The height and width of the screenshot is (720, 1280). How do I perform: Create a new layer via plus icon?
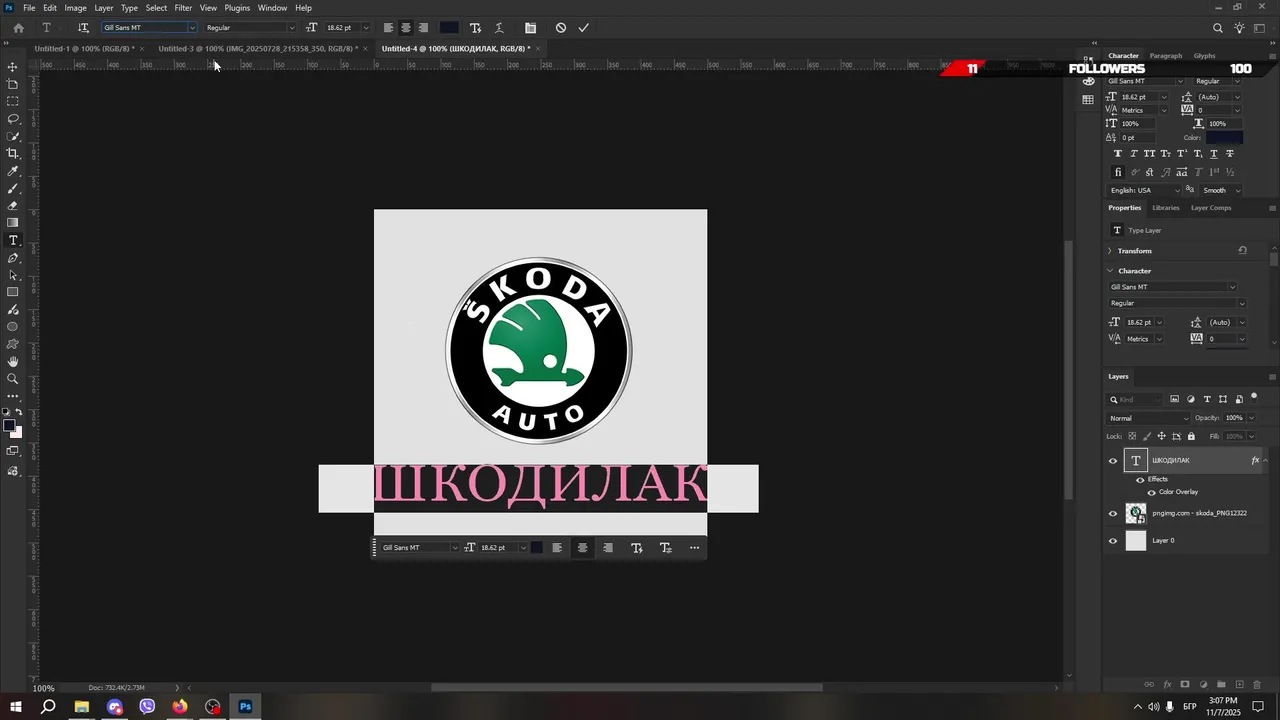coord(1239,685)
